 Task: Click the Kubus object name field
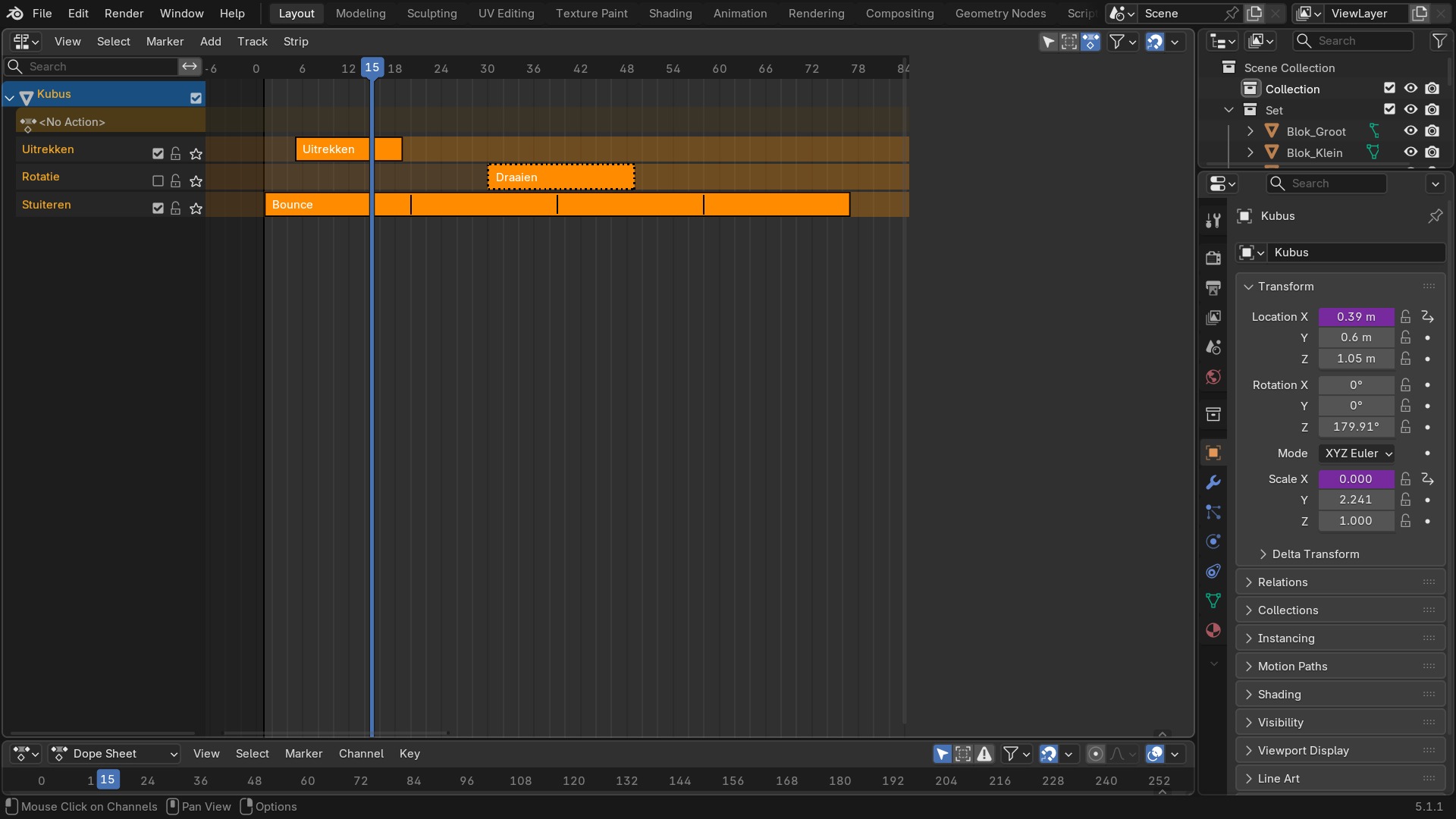1356,253
